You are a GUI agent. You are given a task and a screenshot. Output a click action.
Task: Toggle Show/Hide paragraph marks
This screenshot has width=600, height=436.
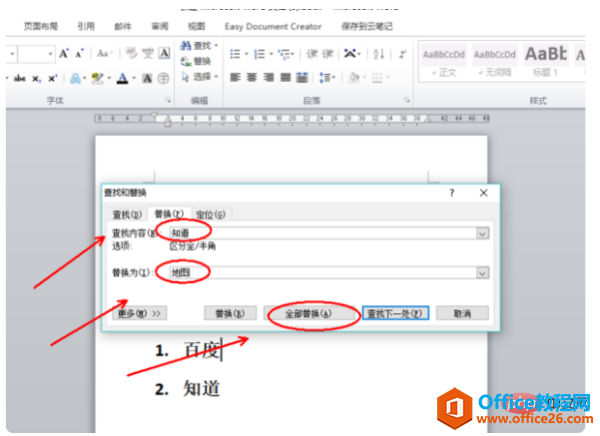402,54
